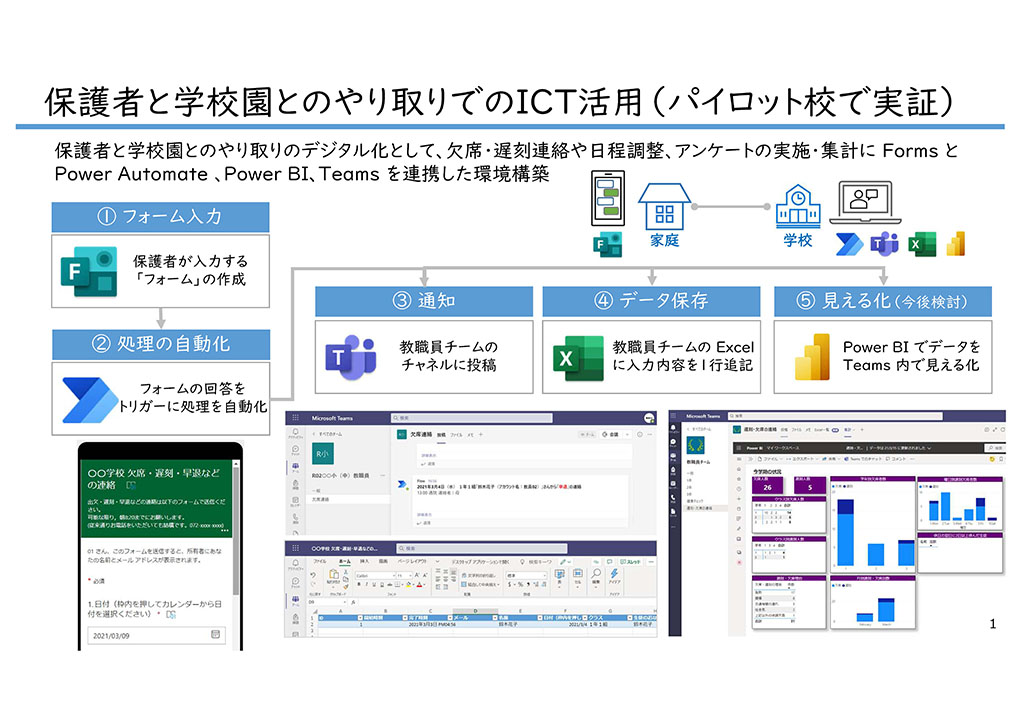
Task: Click the lightning アイデア icon in Excel ribbon
Action: point(614,574)
